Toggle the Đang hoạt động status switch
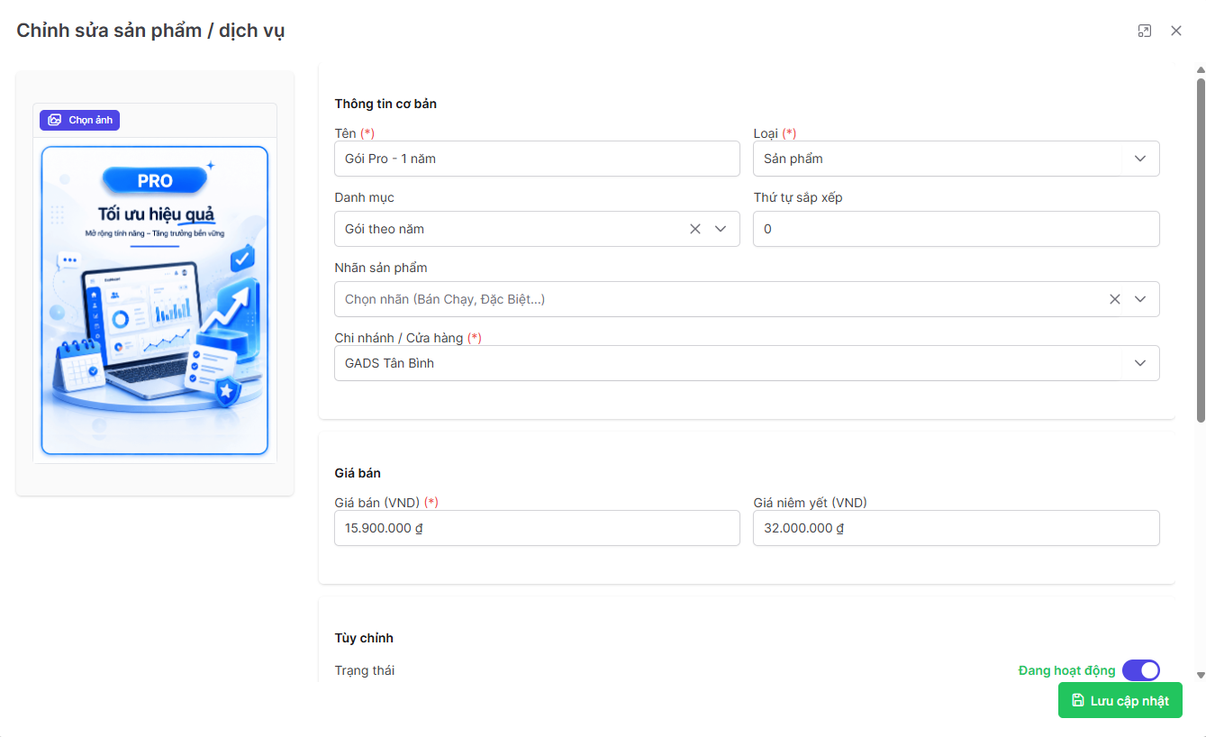This screenshot has height=737, width=1206. (x=1141, y=670)
